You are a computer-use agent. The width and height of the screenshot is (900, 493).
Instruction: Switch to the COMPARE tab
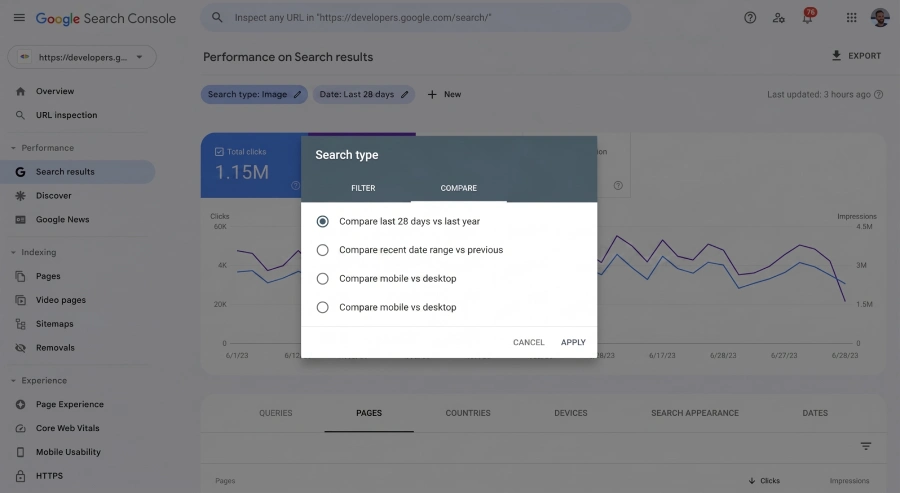click(459, 188)
